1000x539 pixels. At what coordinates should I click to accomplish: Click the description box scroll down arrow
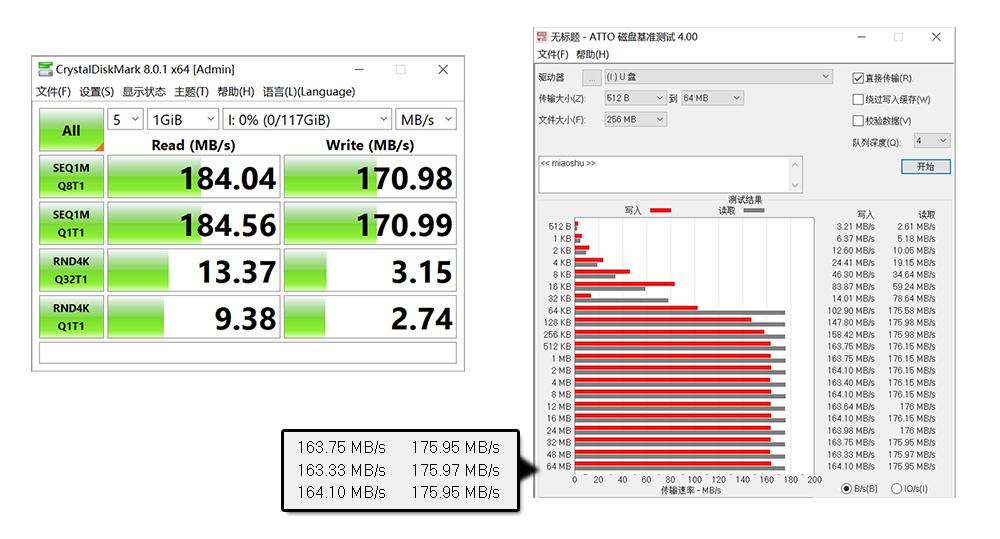click(x=795, y=185)
